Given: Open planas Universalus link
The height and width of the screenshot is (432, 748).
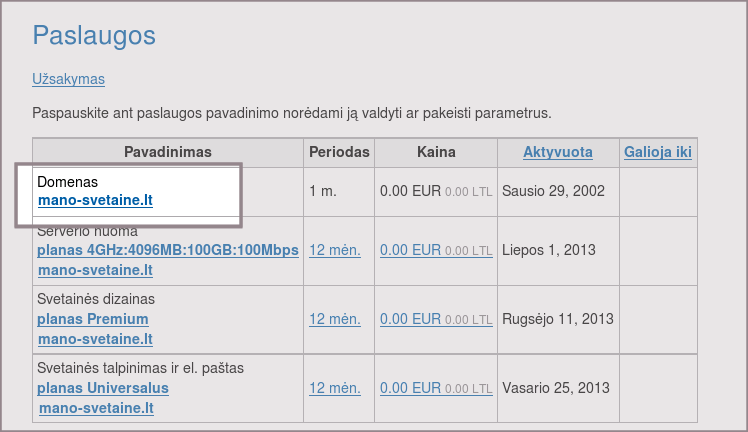Looking at the screenshot, I should [103, 388].
